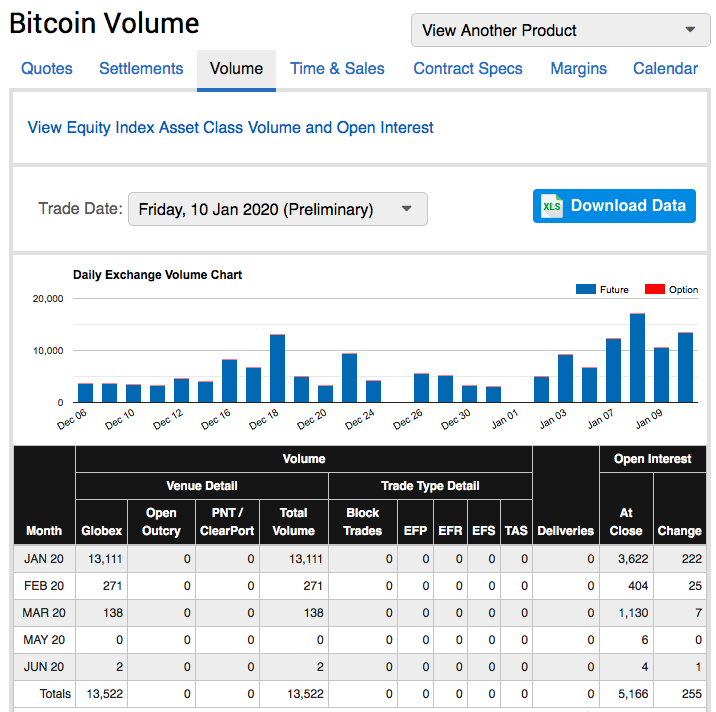Viewport: 716px width, 712px height.
Task: Click the Globex column header
Action: [101, 530]
